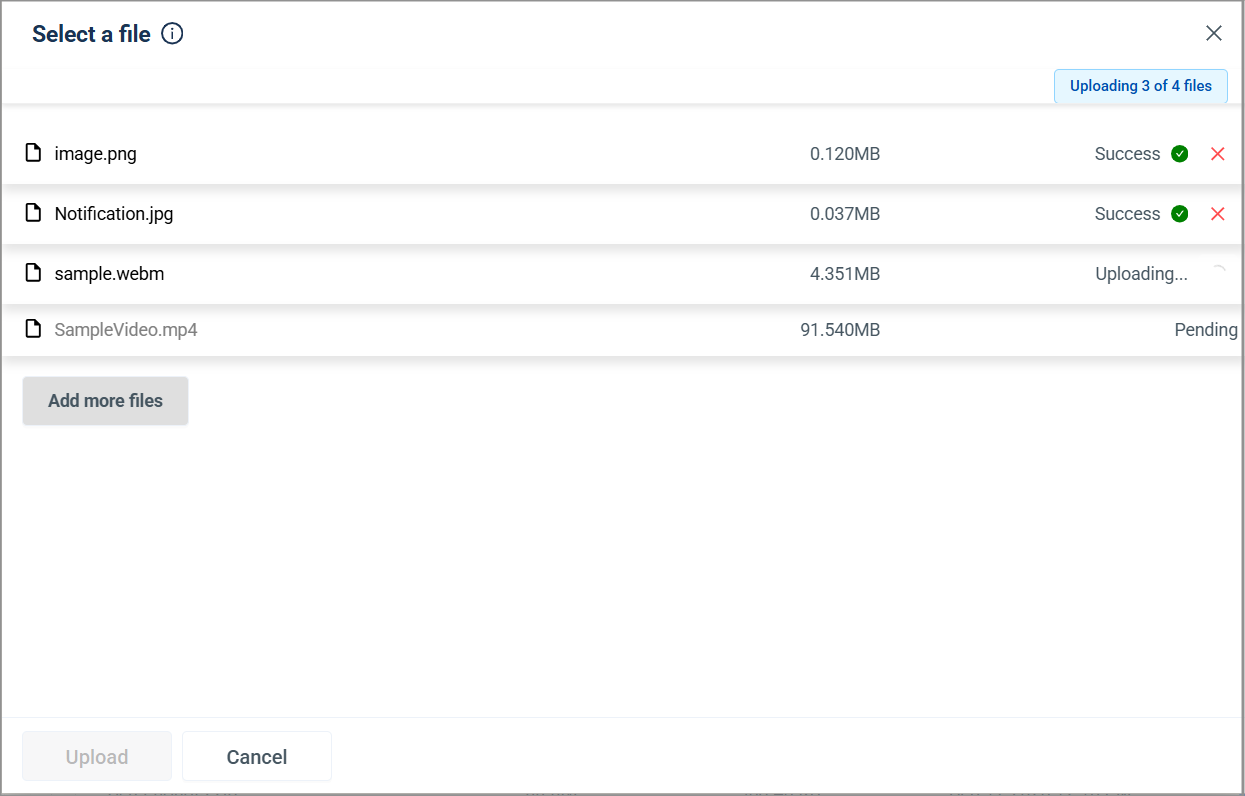Screen dimensions: 1245x796
Task: Click the Success status for Notification.jpg
Action: point(1128,214)
